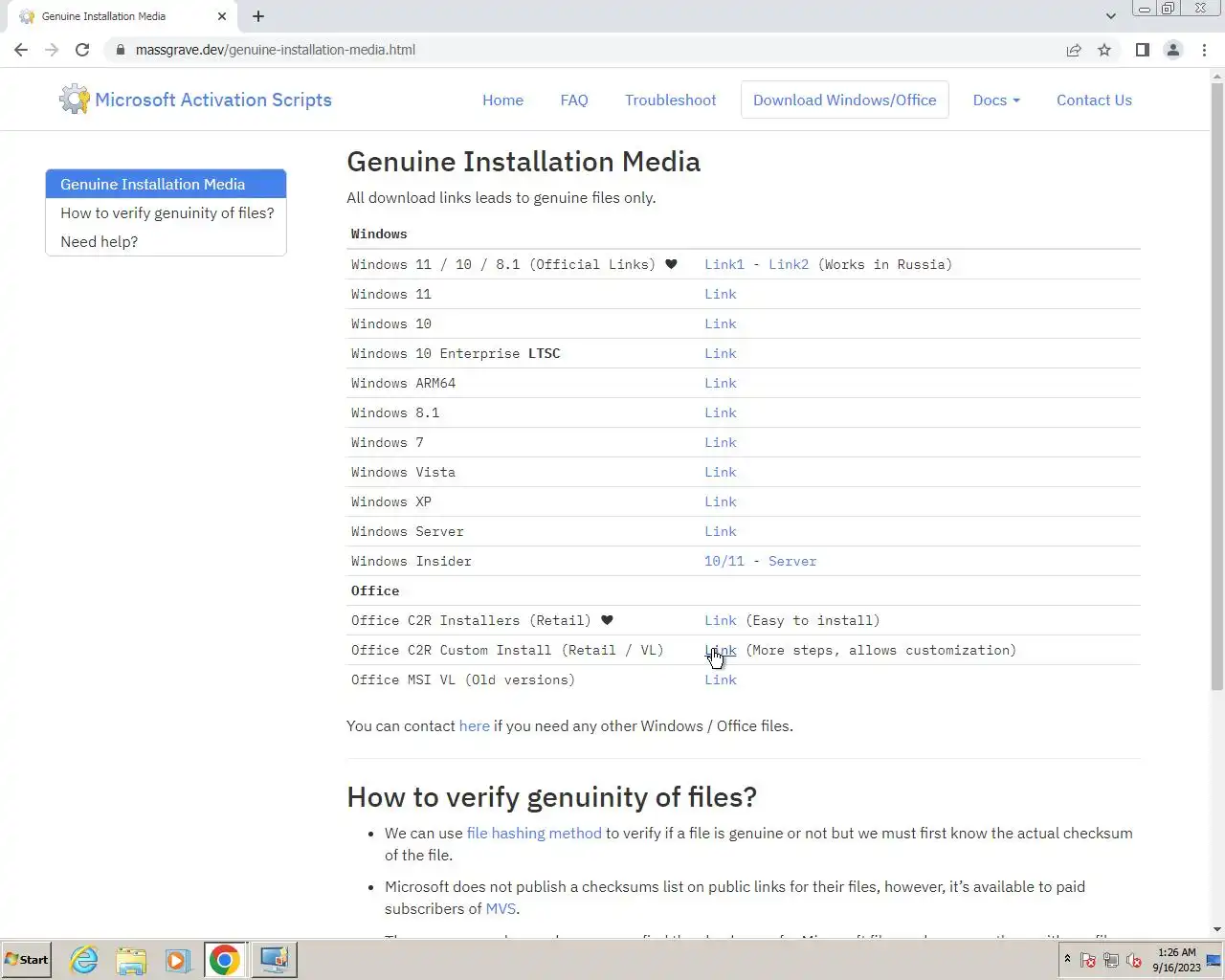Open the Windows 7 link

[x=721, y=442]
